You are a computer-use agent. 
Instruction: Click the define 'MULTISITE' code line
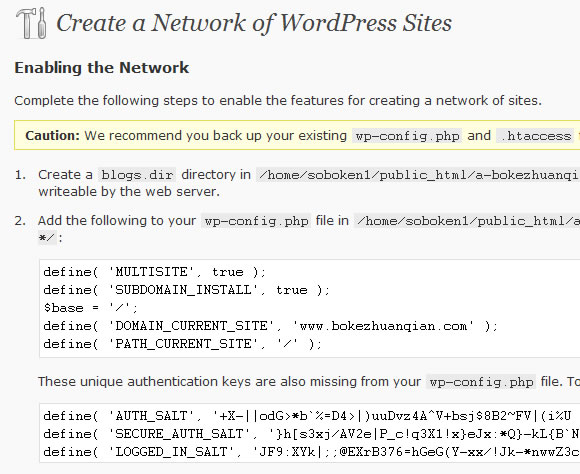pos(155,272)
